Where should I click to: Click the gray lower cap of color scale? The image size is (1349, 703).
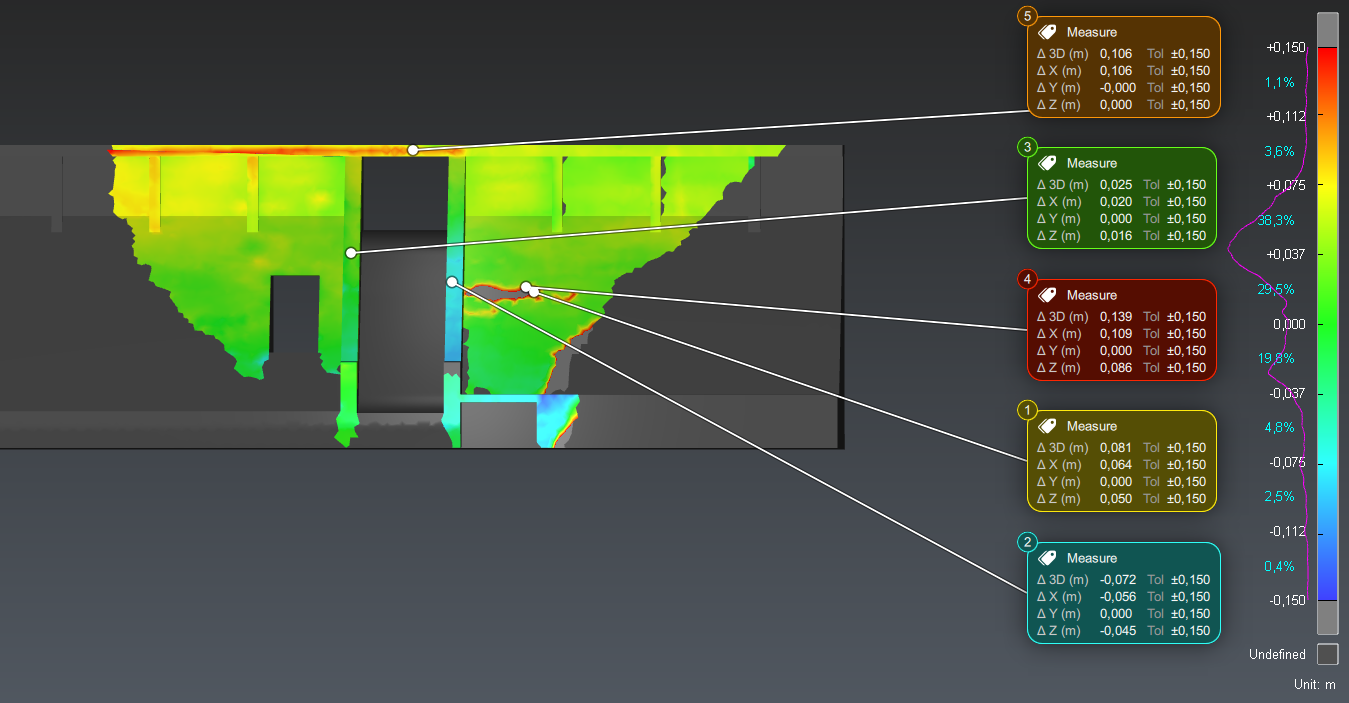tap(1327, 617)
